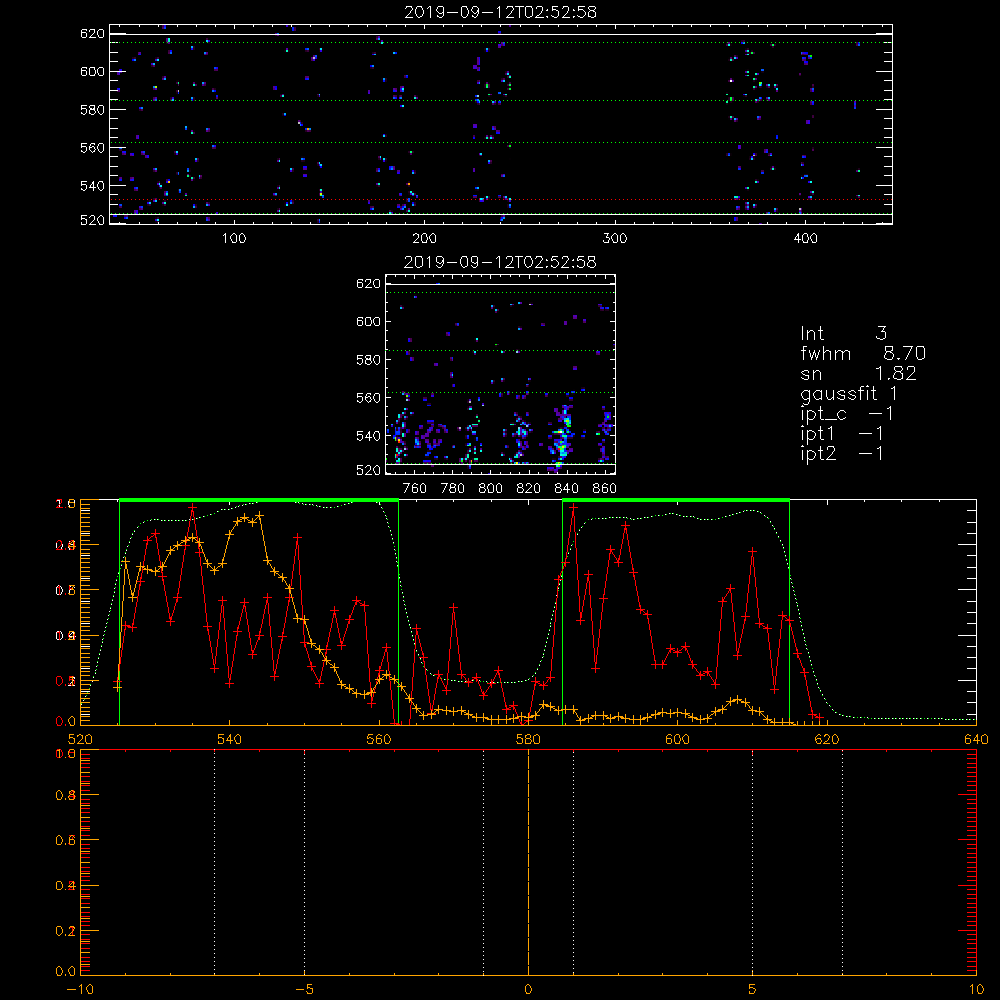
Task: Click y-axis label 600 on the top plot
Action: click(x=92, y=71)
